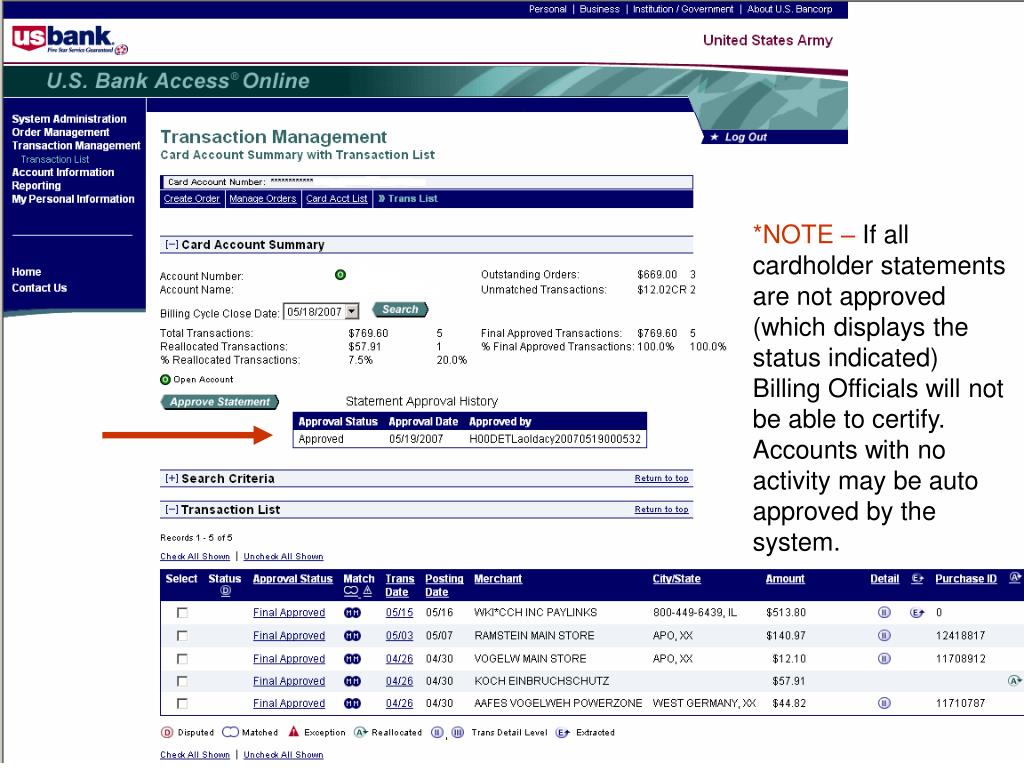Open Create Order link
Image resolution: width=1024 pixels, height=768 pixels.
point(192,199)
